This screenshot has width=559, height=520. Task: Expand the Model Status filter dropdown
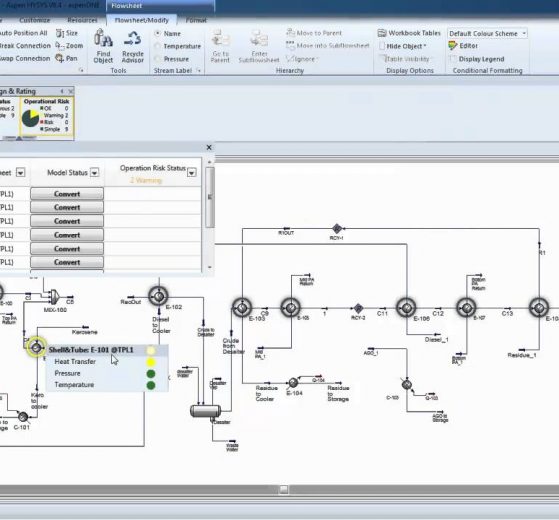pos(94,173)
